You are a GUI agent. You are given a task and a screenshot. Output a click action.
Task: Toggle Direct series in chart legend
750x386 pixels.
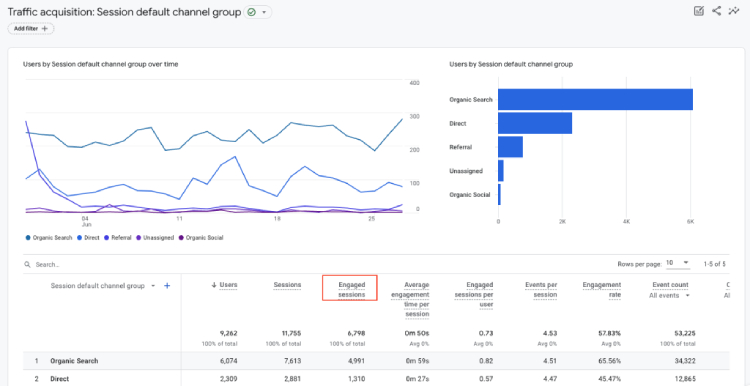pyautogui.click(x=88, y=238)
